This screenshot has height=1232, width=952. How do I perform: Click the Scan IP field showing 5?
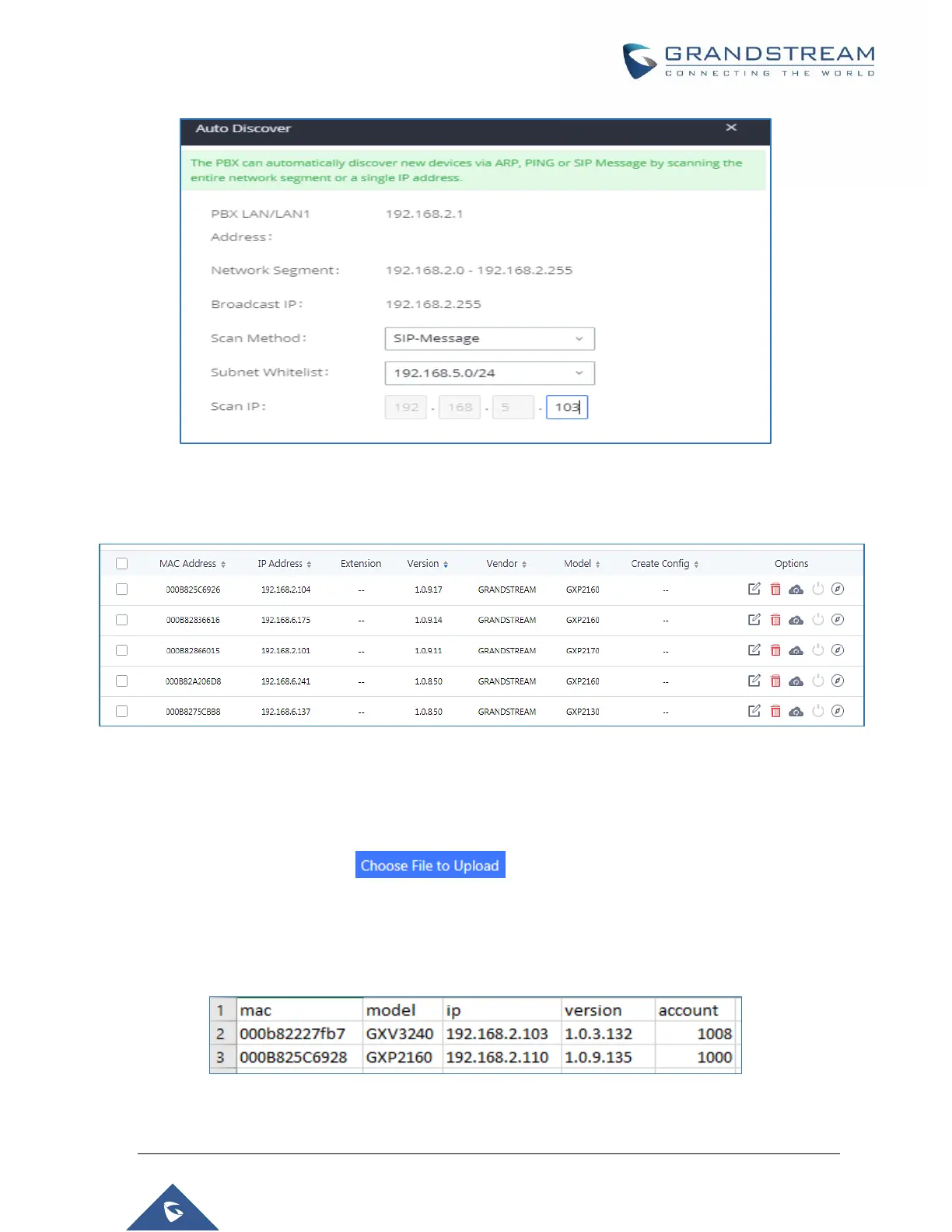[x=513, y=407]
